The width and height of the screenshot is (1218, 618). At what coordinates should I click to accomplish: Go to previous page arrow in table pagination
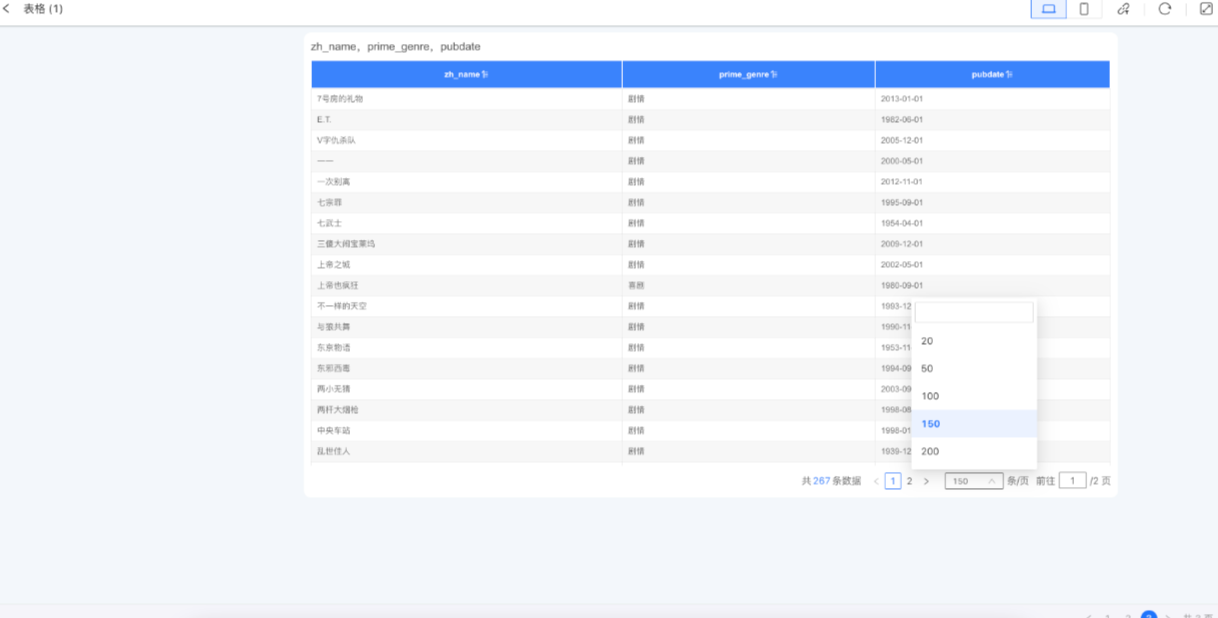click(876, 482)
